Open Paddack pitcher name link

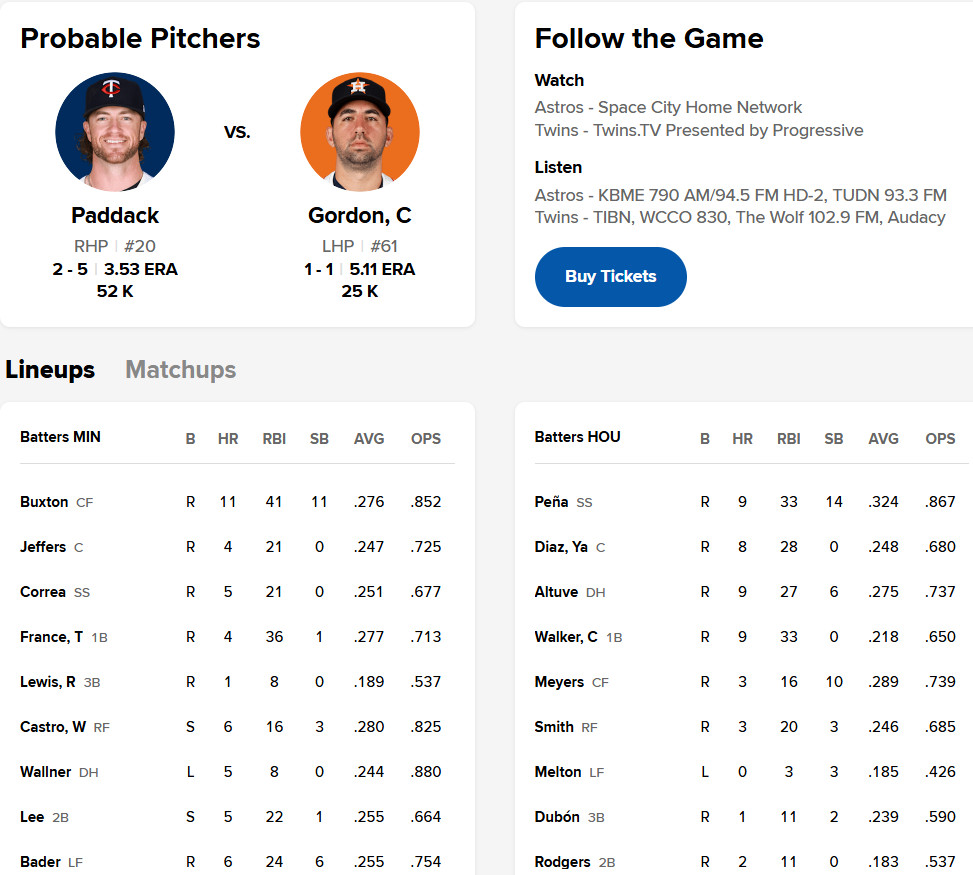pyautogui.click(x=115, y=216)
